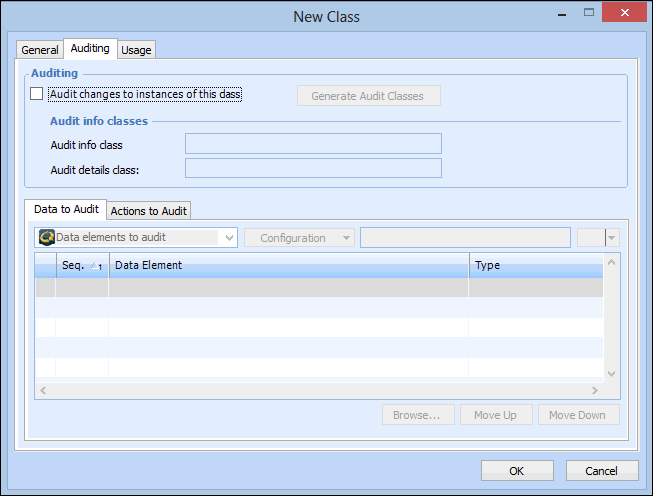Open the Usage tab

137,50
